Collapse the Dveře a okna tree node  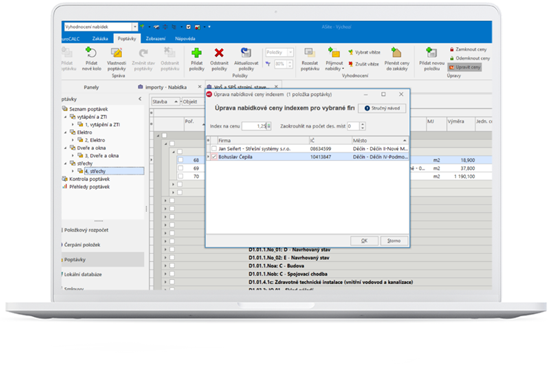(x=66, y=148)
